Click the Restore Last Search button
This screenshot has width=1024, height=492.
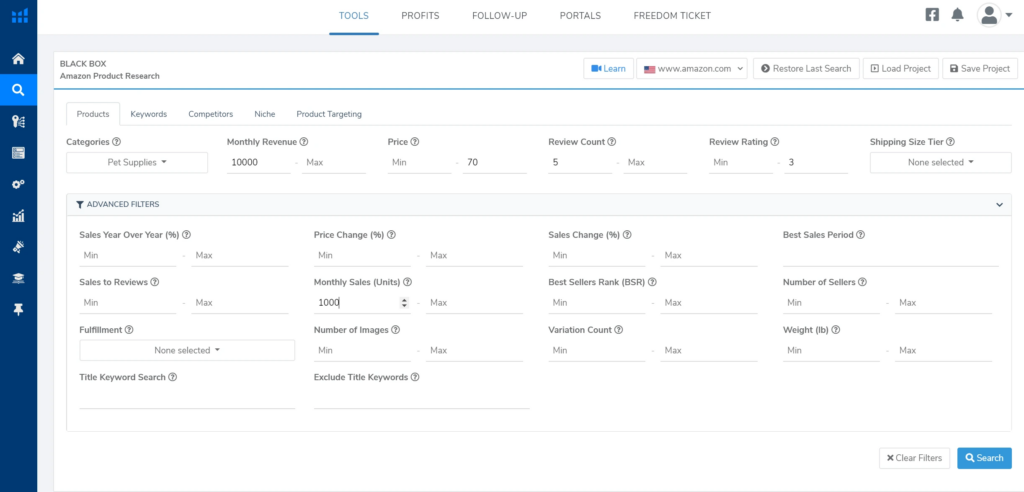(x=806, y=69)
